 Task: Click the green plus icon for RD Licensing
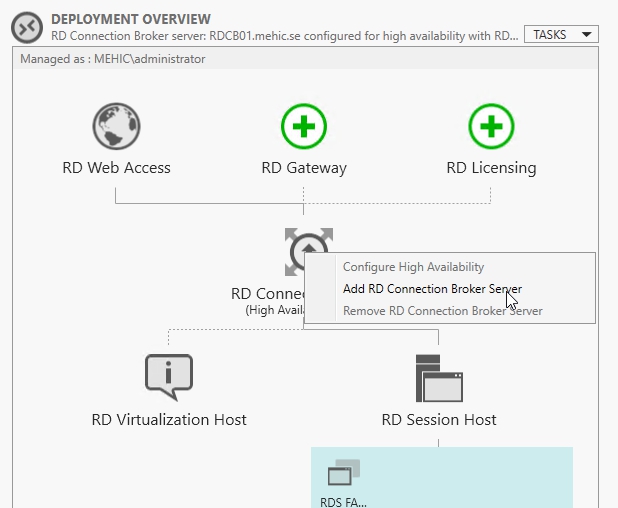click(x=491, y=127)
